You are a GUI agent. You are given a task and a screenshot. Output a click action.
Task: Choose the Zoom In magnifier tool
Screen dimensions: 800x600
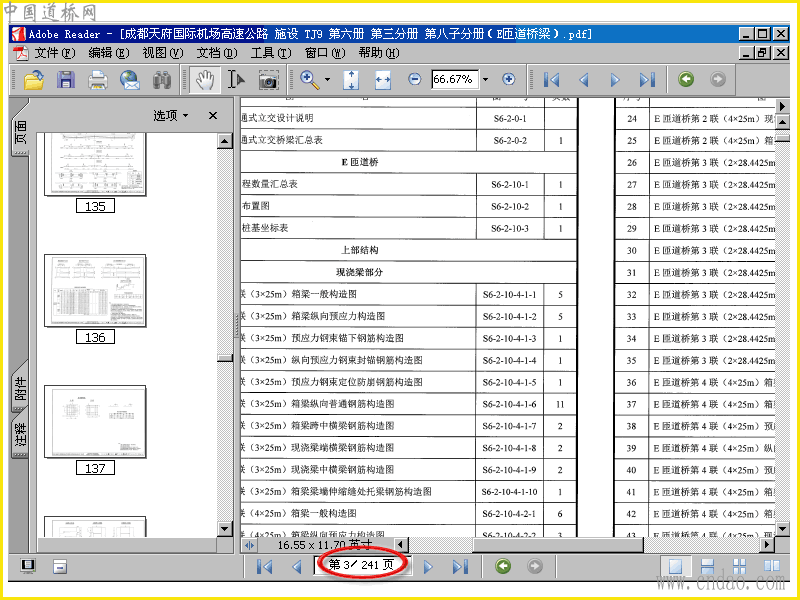(310, 80)
